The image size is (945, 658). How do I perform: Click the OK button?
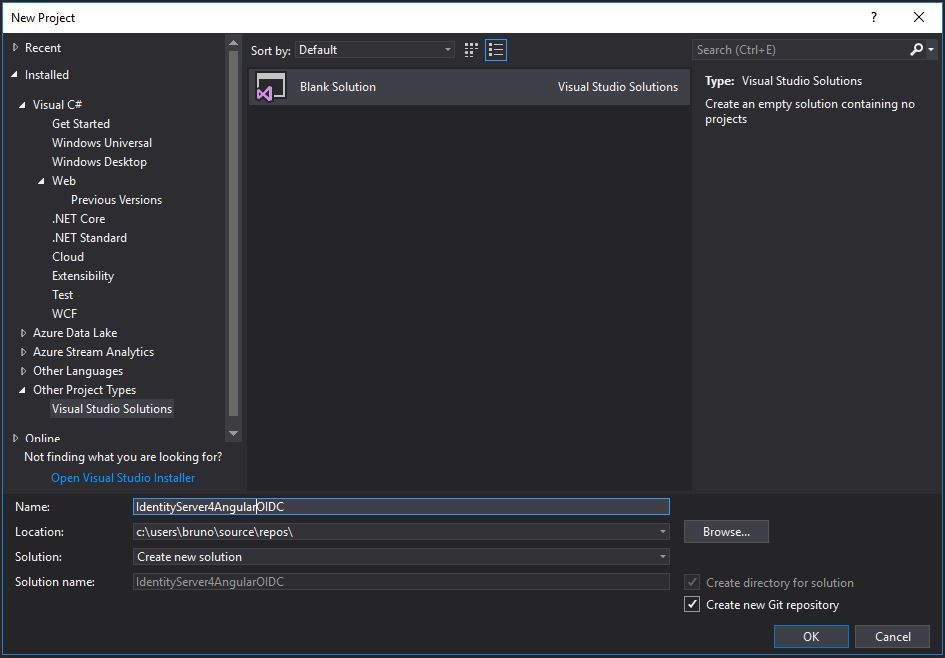click(811, 636)
